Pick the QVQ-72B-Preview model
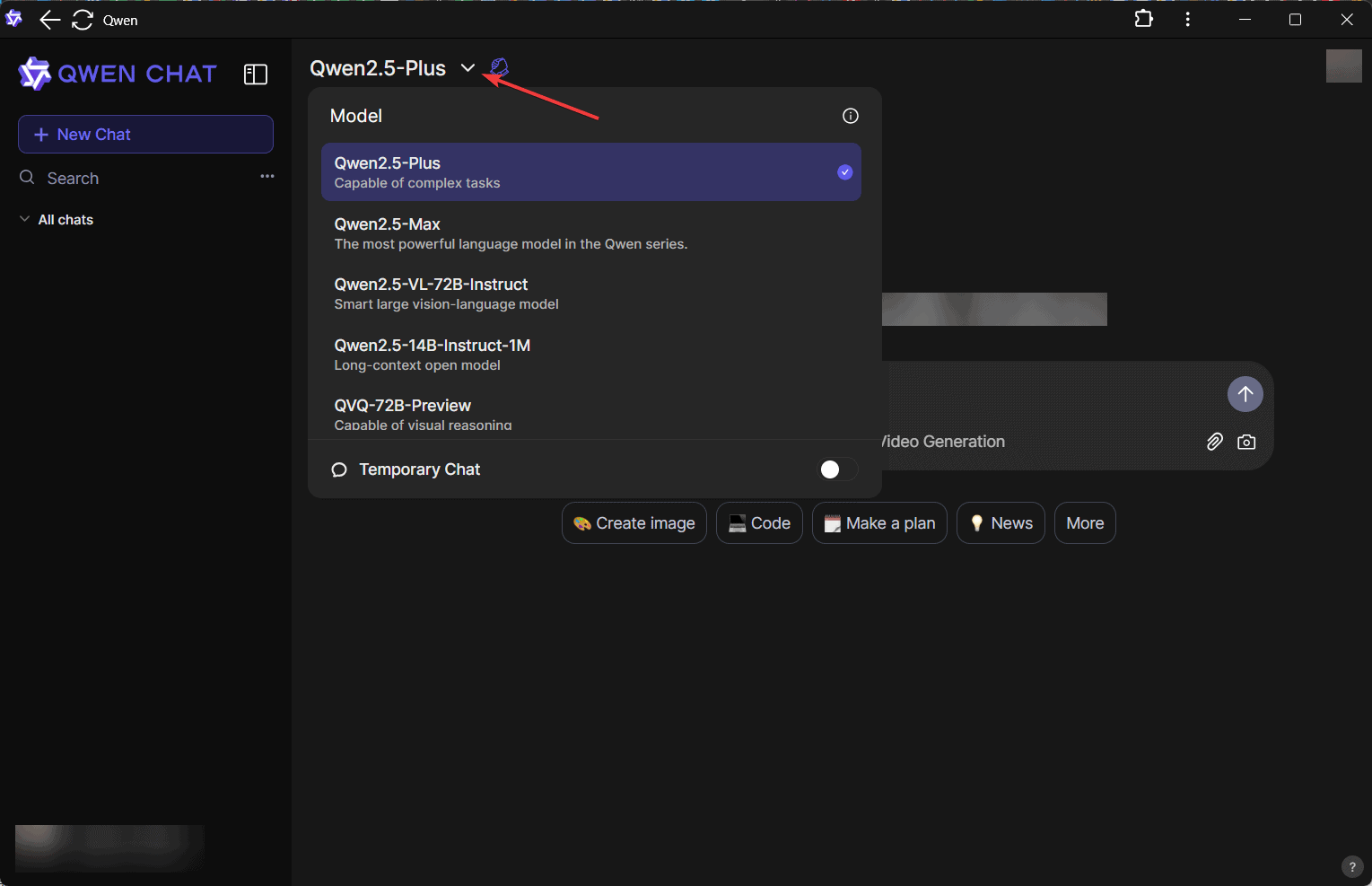This screenshot has width=1372, height=886. (591, 413)
